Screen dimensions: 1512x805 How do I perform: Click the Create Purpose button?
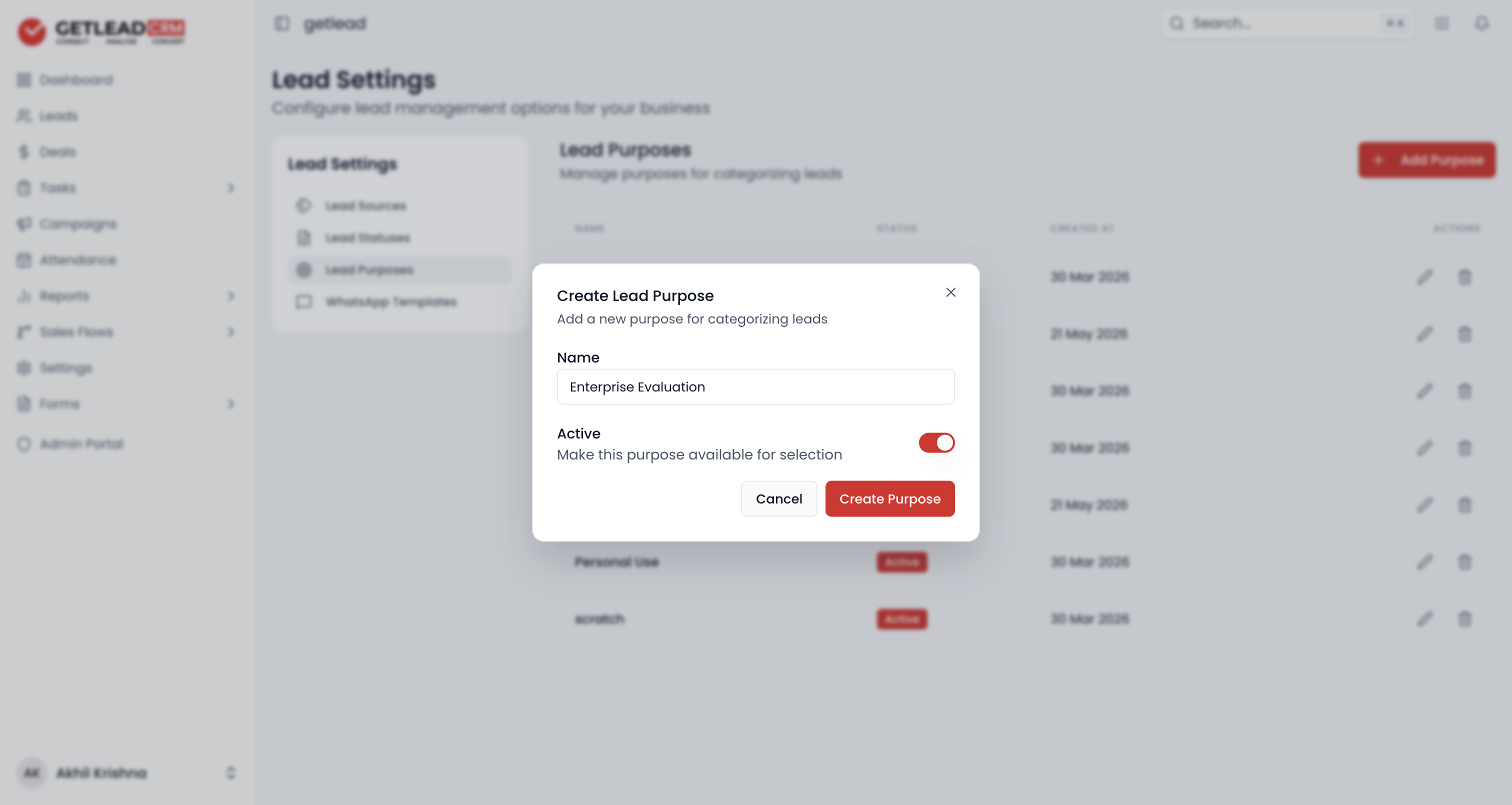click(890, 498)
